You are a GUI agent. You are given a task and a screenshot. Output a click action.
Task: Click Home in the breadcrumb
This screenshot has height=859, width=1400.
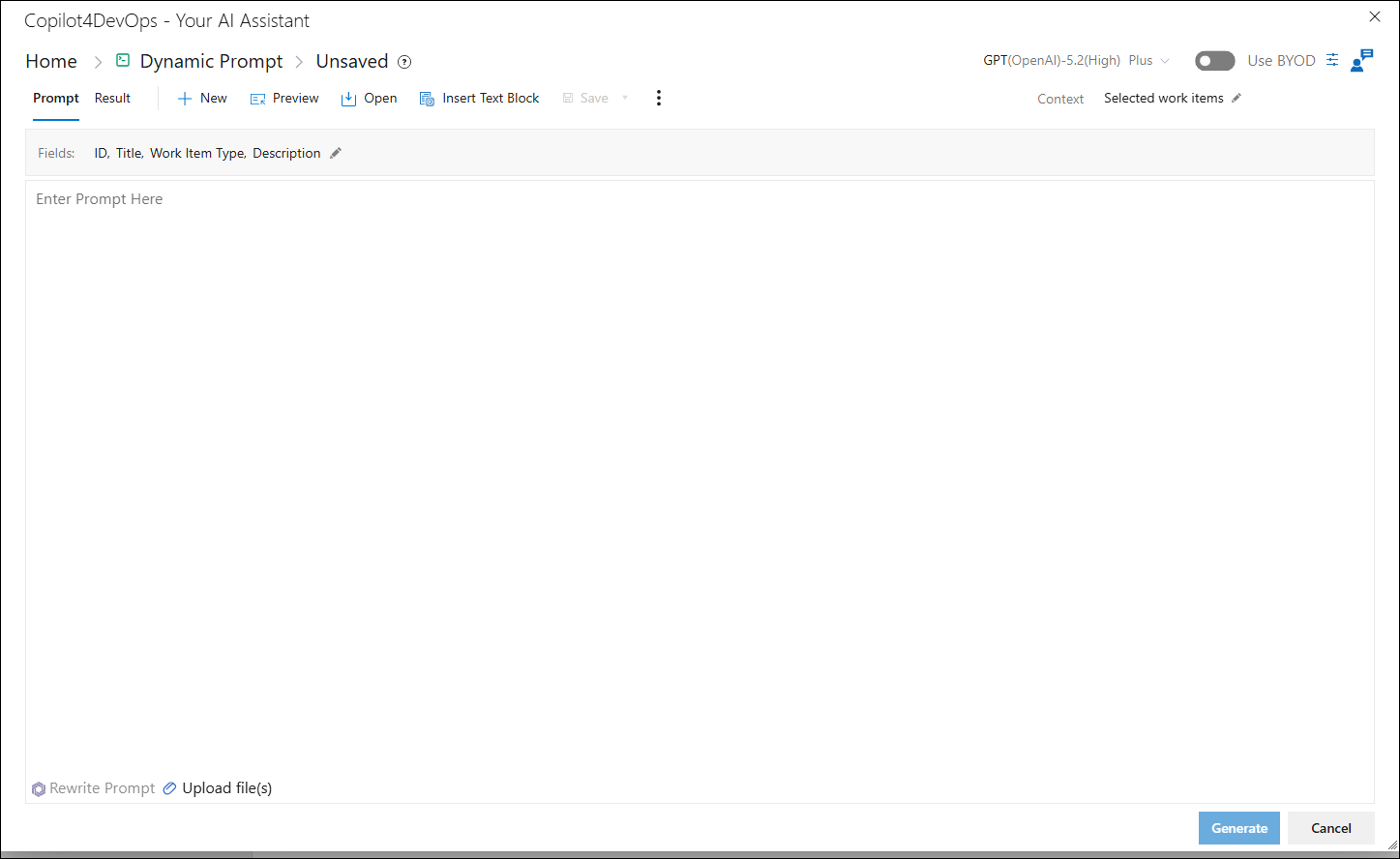pos(51,61)
